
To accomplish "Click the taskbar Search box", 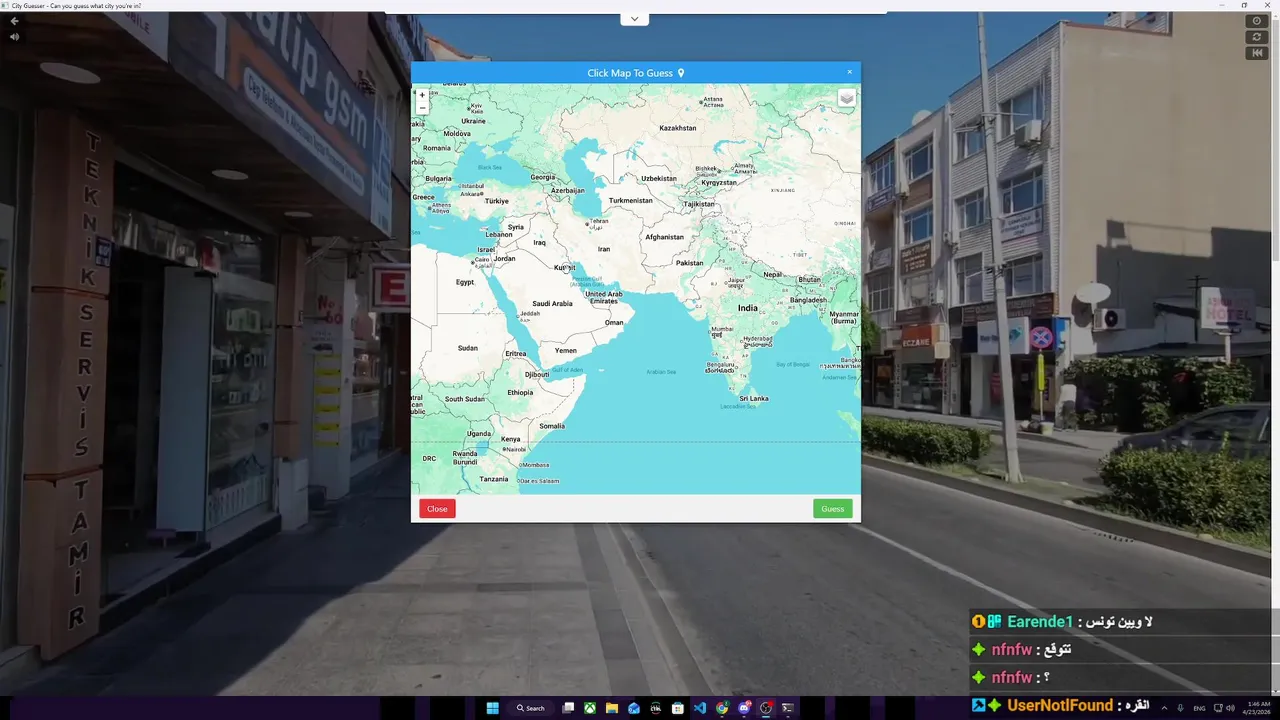I will [532, 708].
